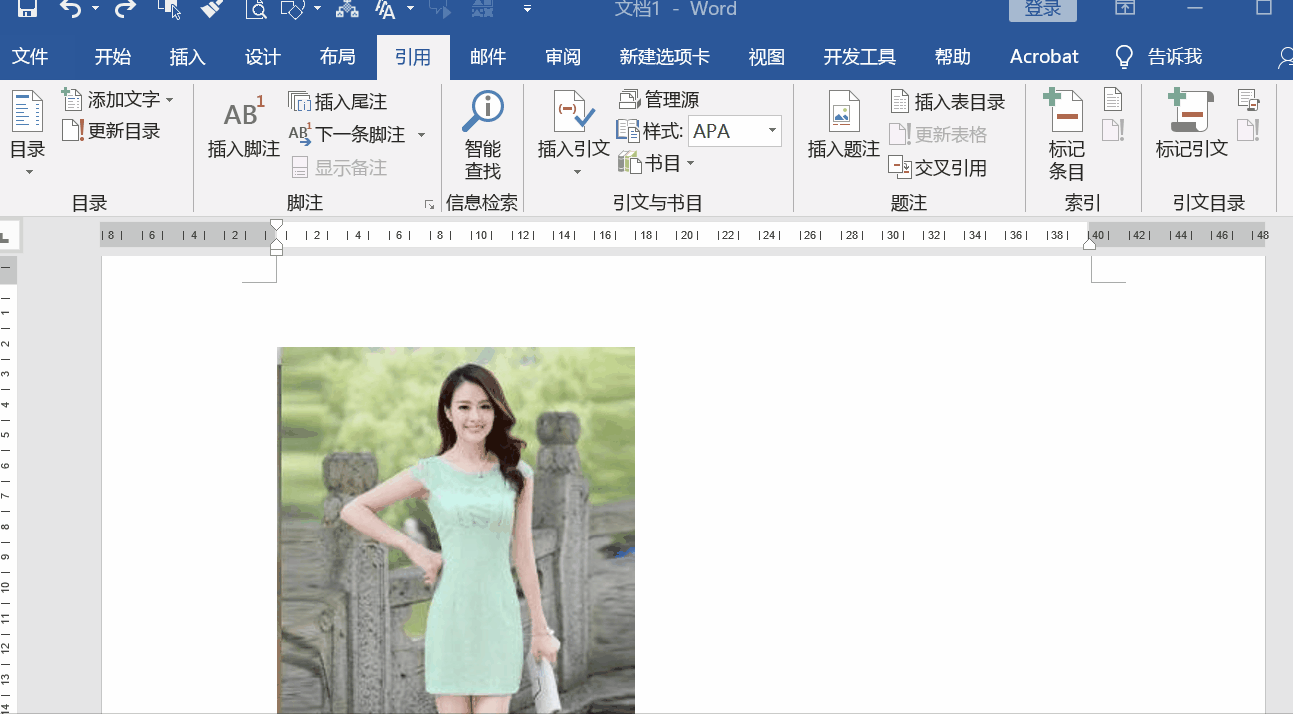Select the woman photo in document

point(456,530)
